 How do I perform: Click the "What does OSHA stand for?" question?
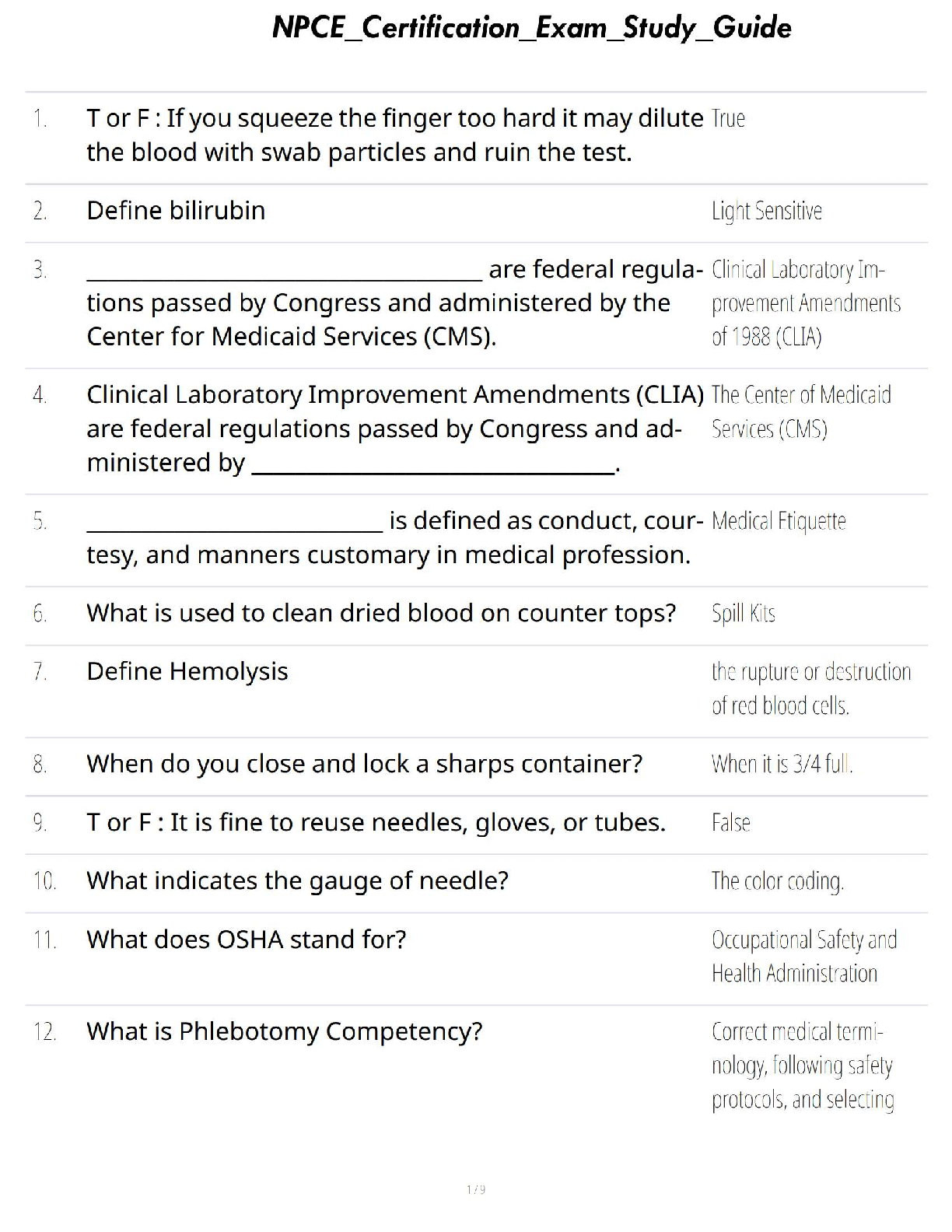click(x=246, y=940)
